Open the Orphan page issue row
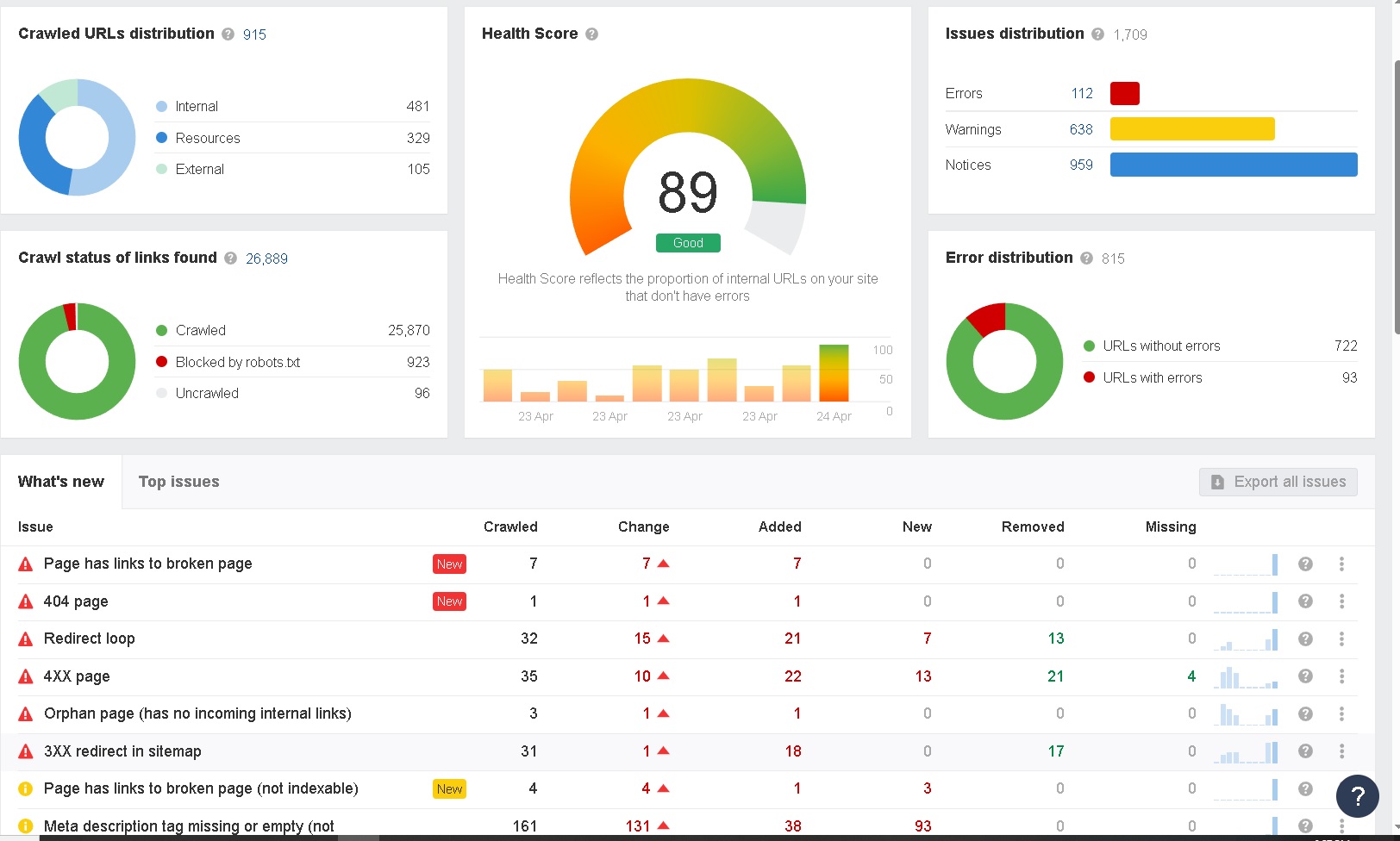The image size is (1400, 841). coord(197,713)
